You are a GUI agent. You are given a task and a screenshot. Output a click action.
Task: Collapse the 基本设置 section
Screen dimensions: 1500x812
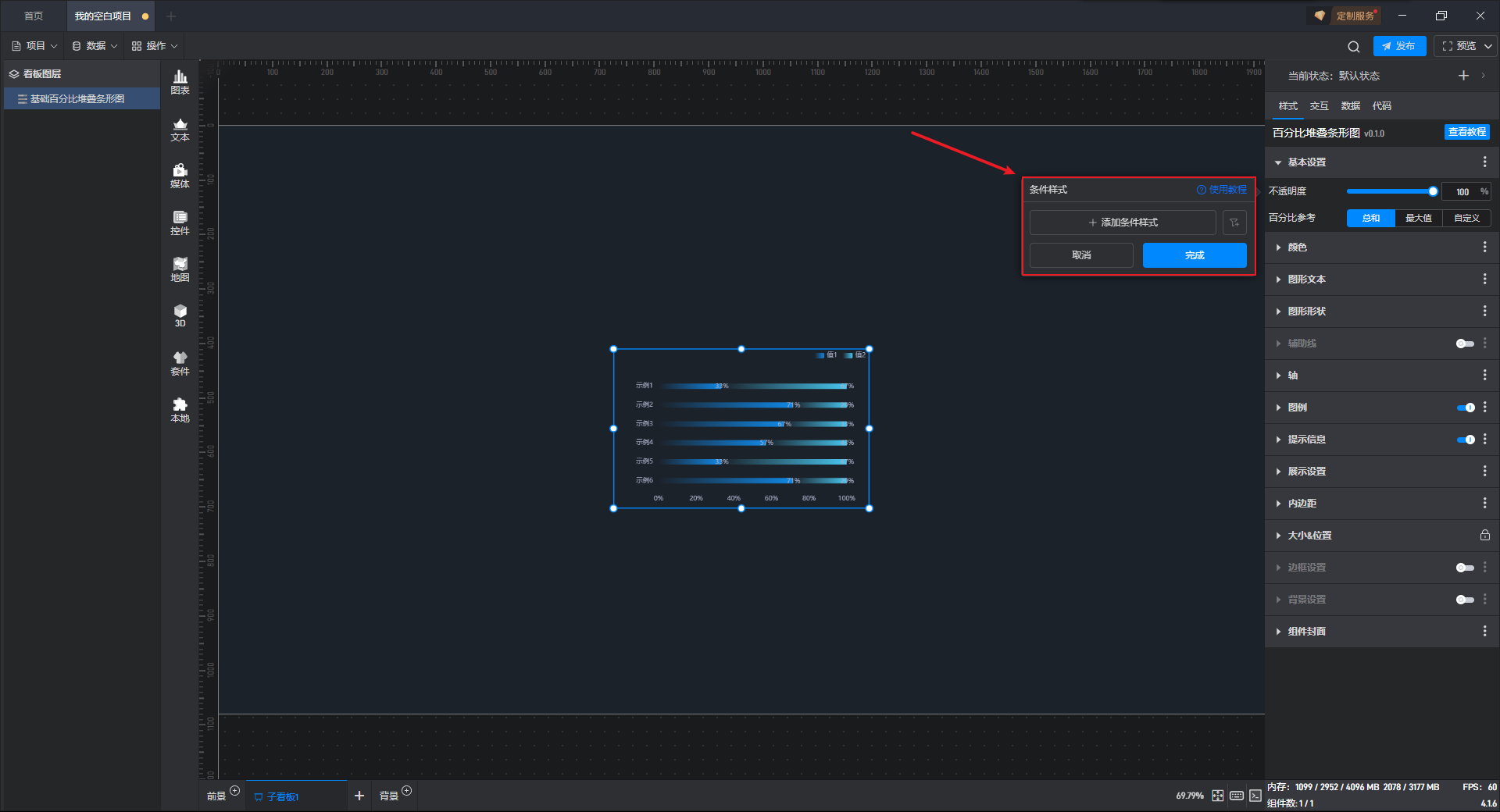pos(1278,162)
